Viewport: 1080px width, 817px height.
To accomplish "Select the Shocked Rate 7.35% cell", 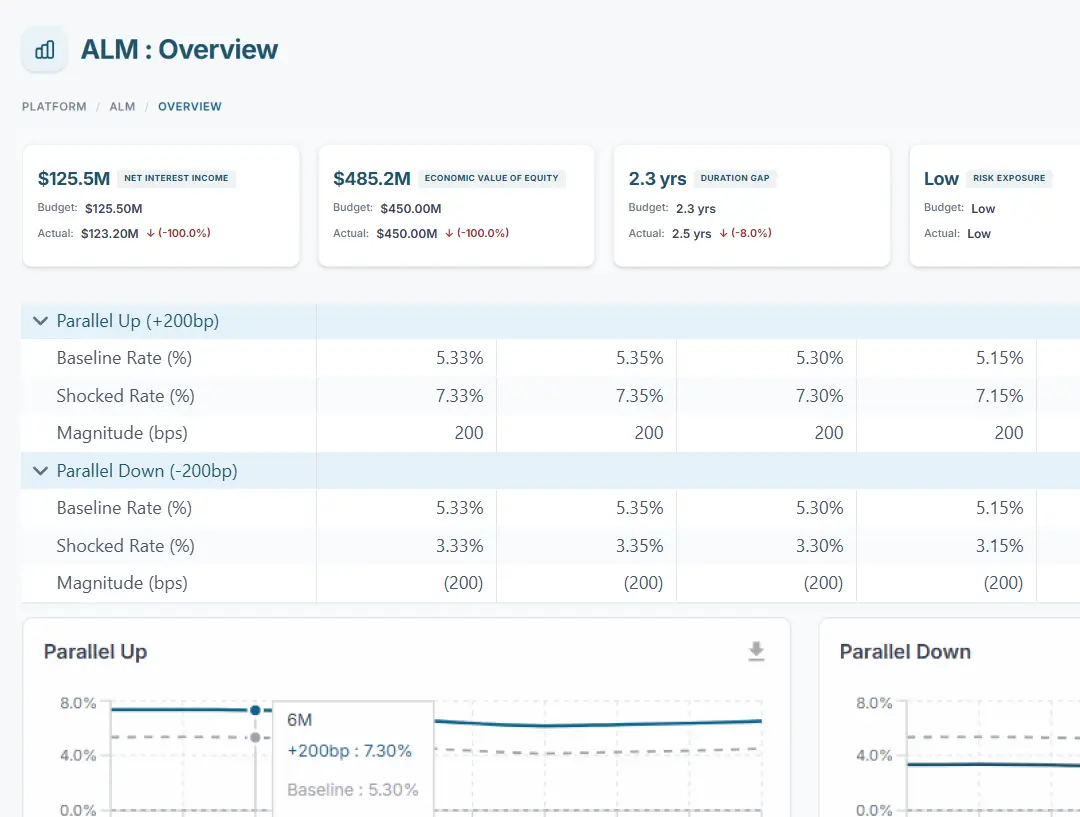I will click(586, 396).
